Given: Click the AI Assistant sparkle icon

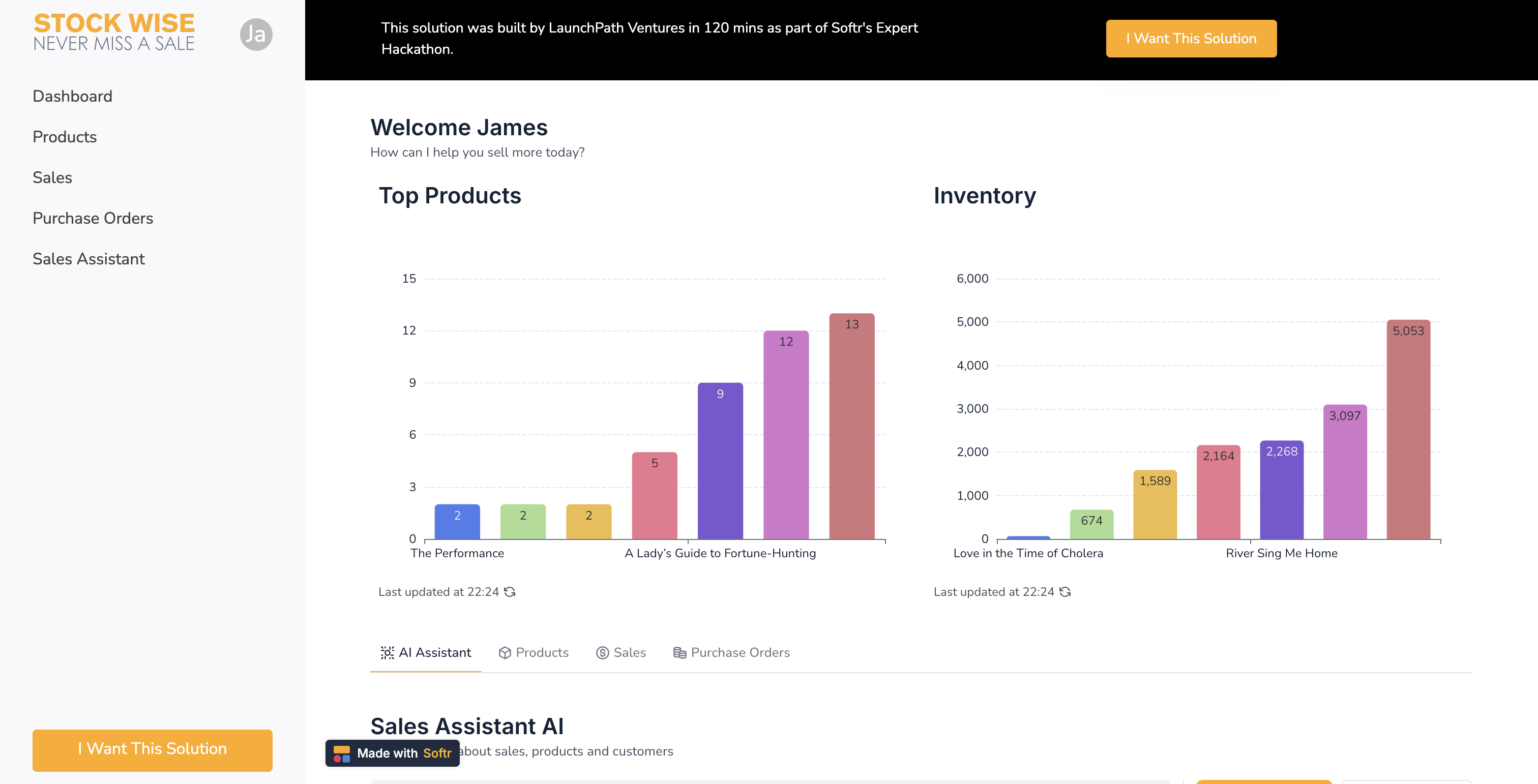Looking at the screenshot, I should point(387,653).
